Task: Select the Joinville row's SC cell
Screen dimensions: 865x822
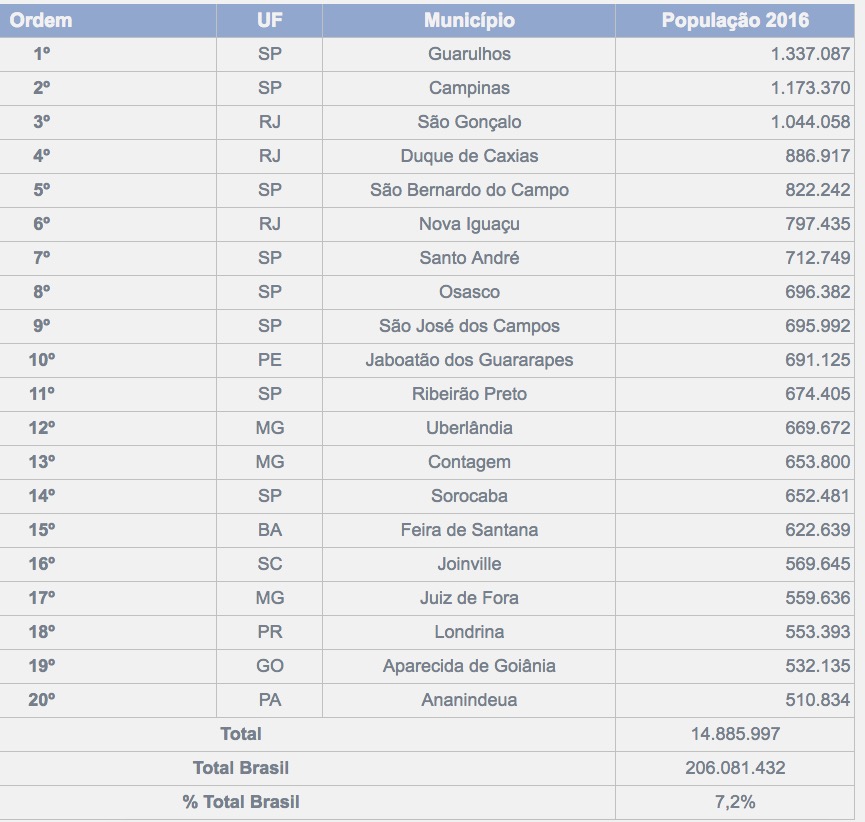Action: coord(269,564)
